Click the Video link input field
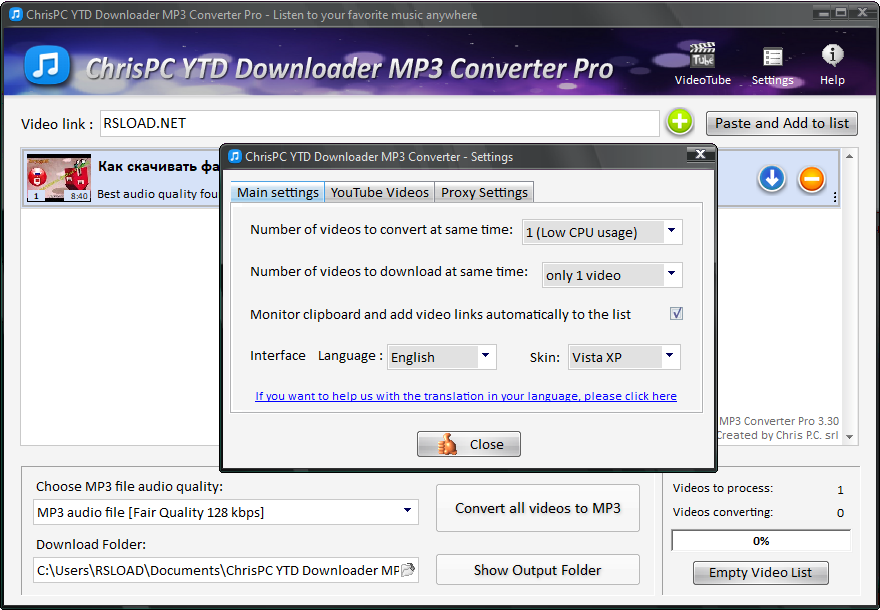Image resolution: width=880 pixels, height=610 pixels. (x=379, y=123)
